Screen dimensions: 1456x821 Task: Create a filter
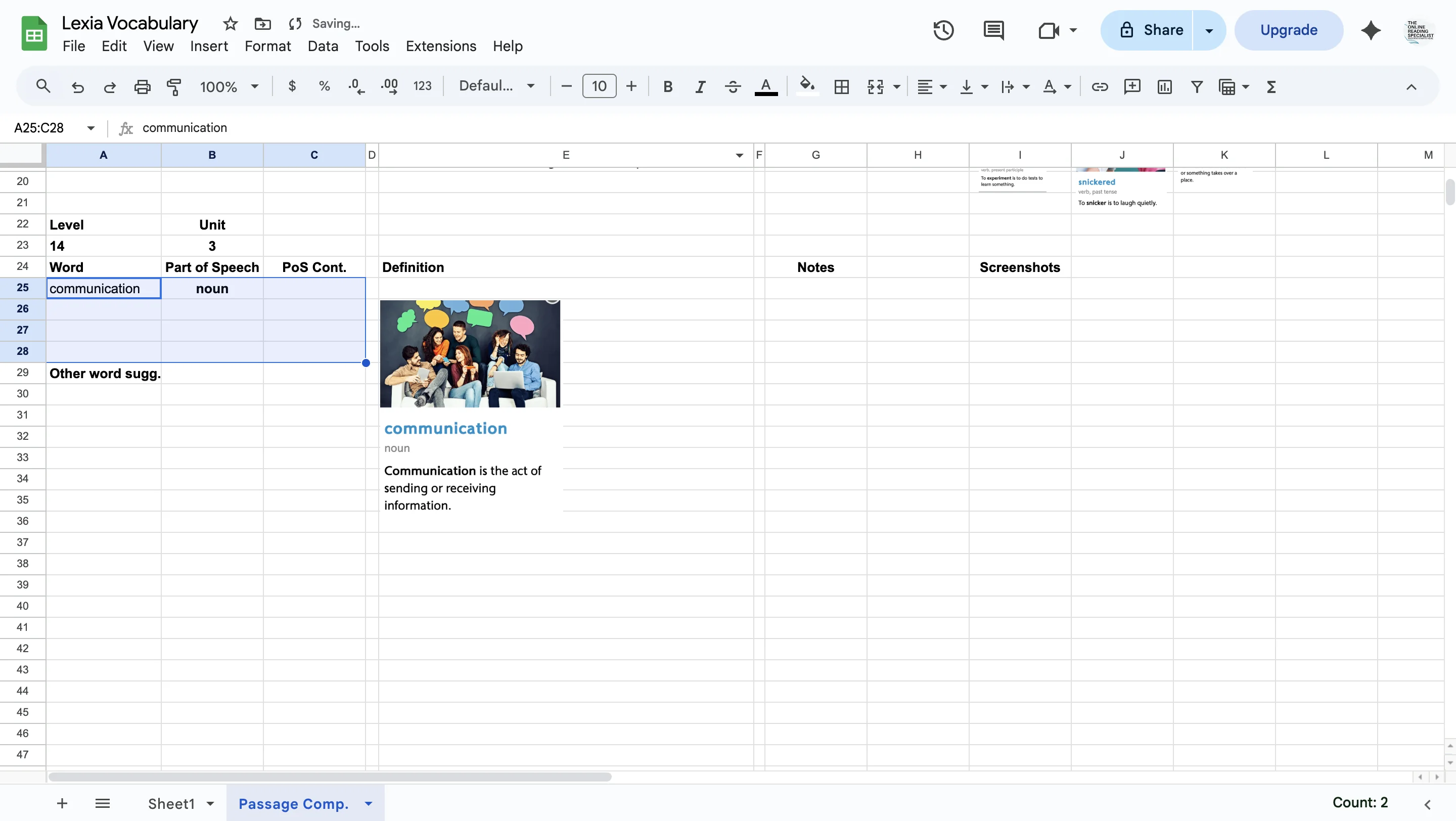tap(1197, 86)
